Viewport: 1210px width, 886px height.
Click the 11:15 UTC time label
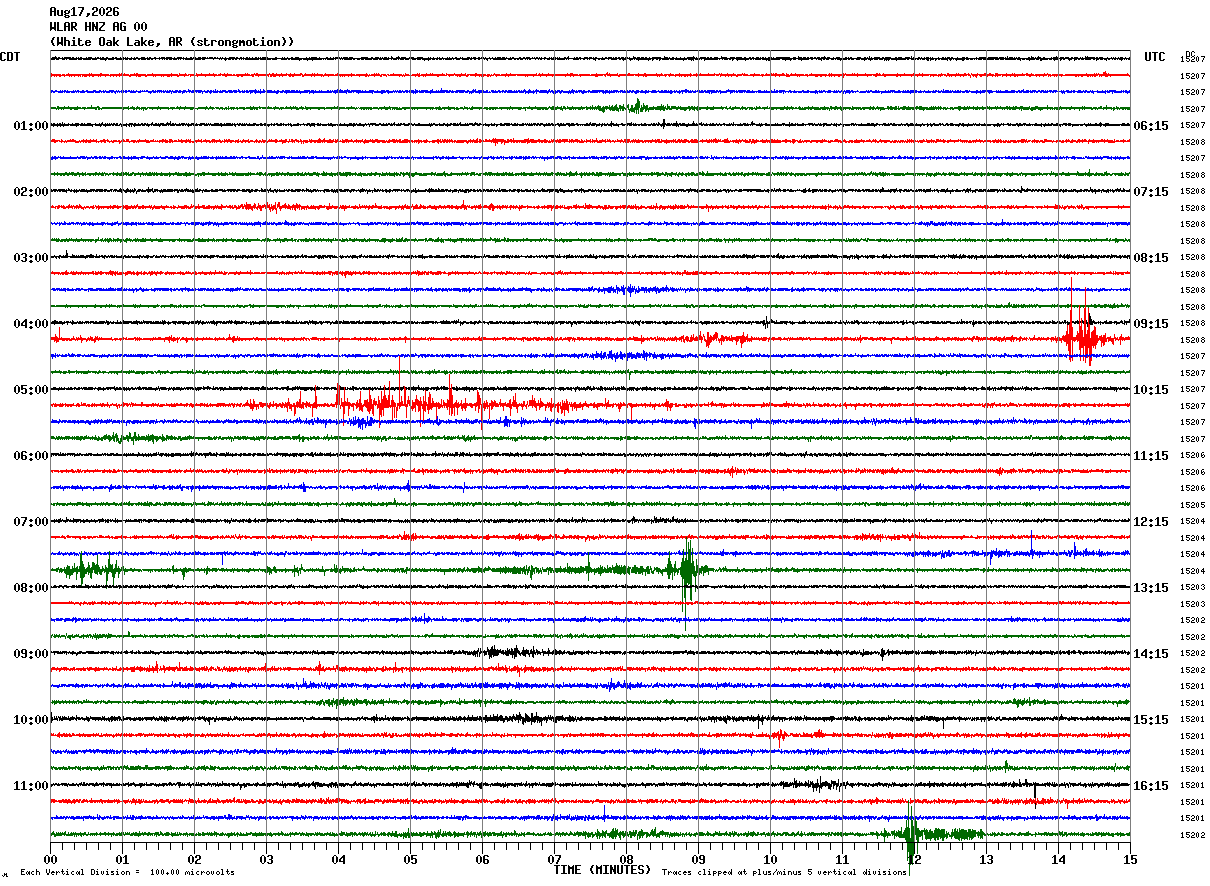pos(1151,456)
